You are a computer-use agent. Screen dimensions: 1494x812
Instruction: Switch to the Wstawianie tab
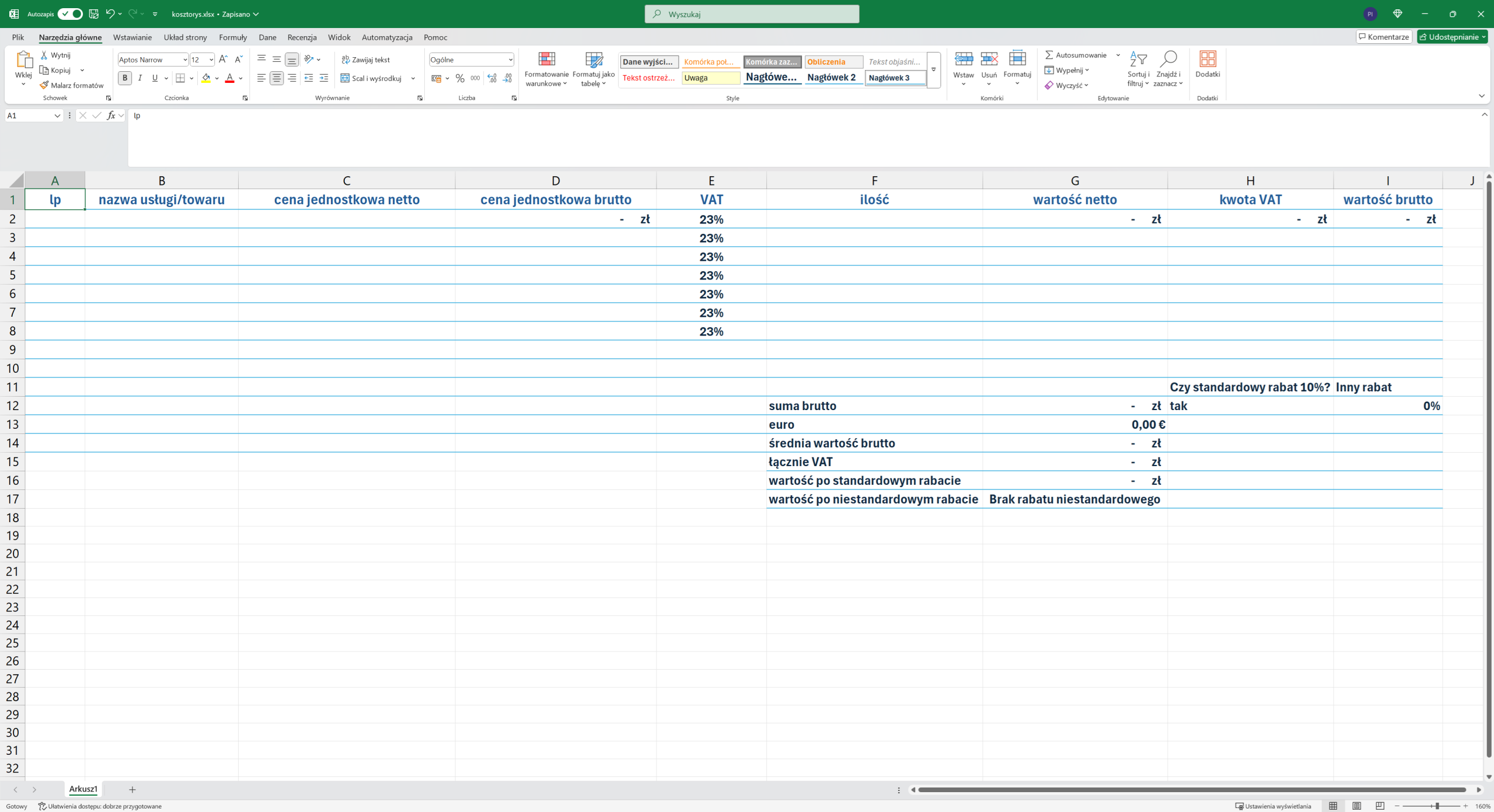(132, 37)
